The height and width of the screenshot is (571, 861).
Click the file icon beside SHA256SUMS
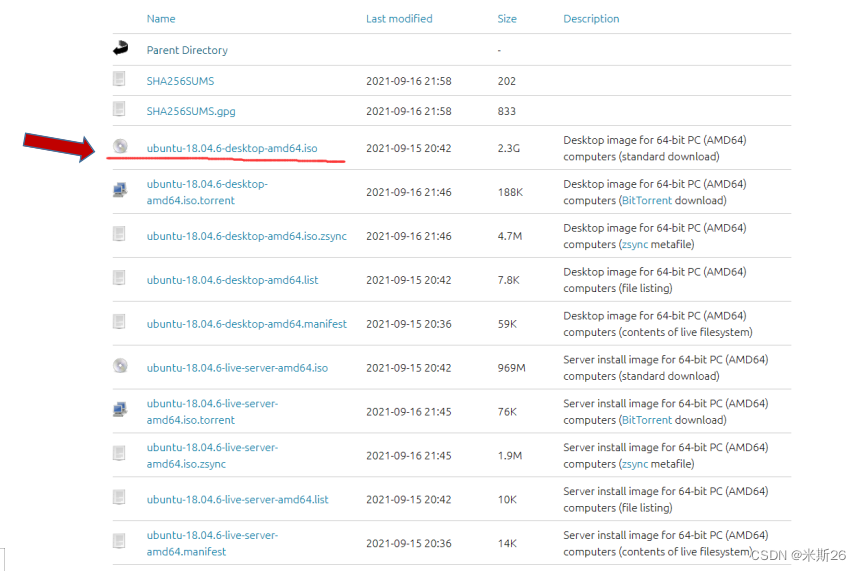coord(119,79)
